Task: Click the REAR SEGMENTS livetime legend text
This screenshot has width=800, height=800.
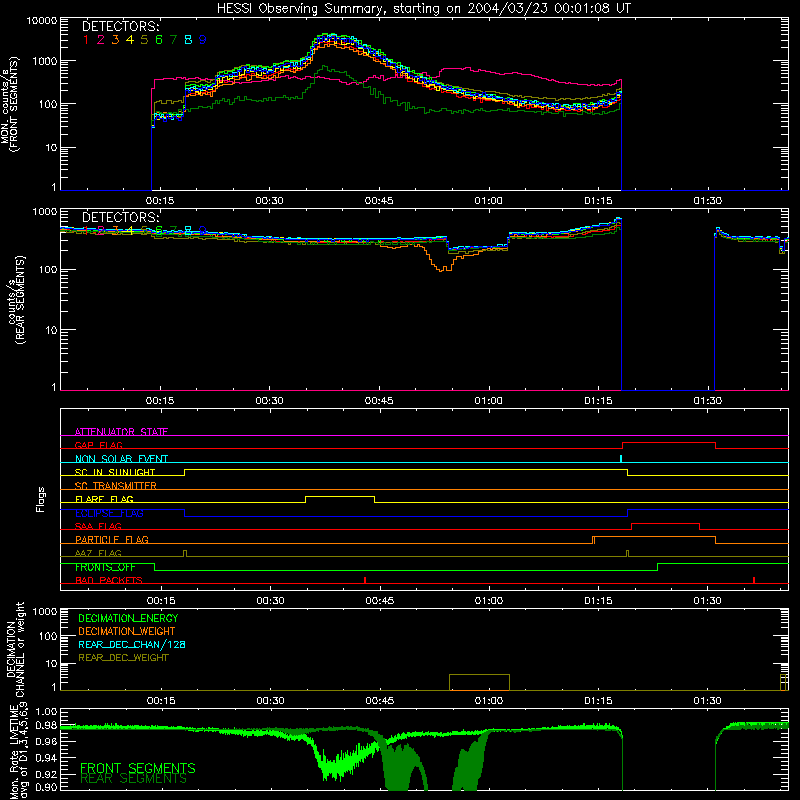Action: coord(133,779)
